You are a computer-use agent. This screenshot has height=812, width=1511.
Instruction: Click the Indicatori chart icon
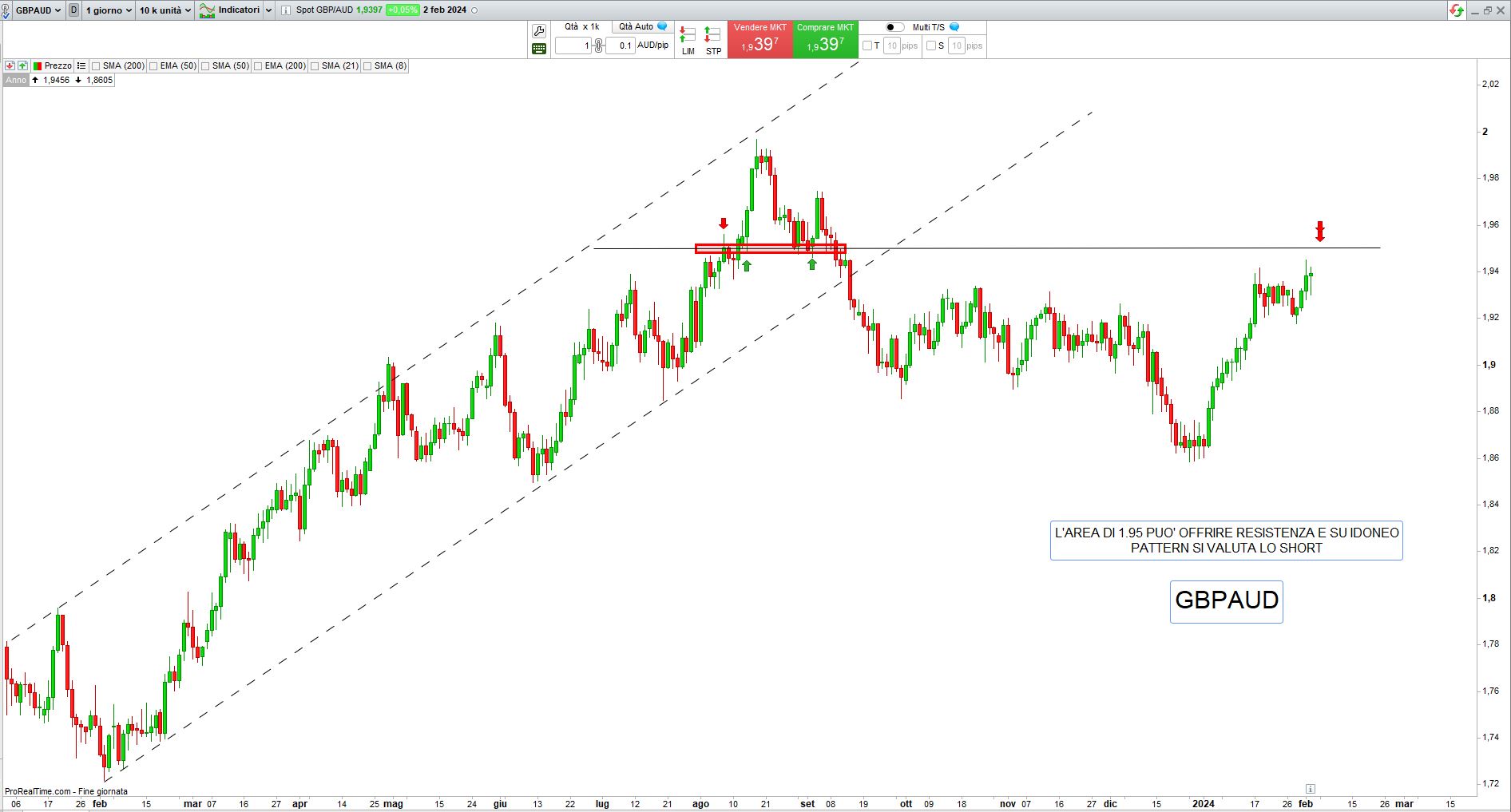[208, 10]
